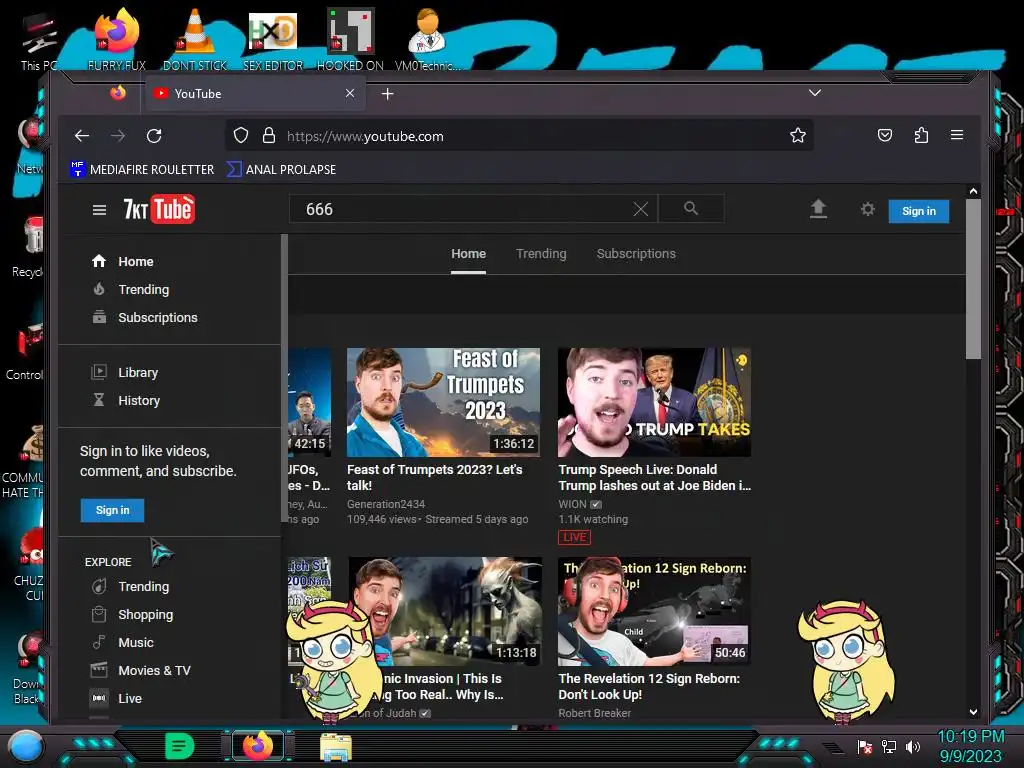
Task: Switch to the Home tab above the video grid
Action: pos(468,254)
